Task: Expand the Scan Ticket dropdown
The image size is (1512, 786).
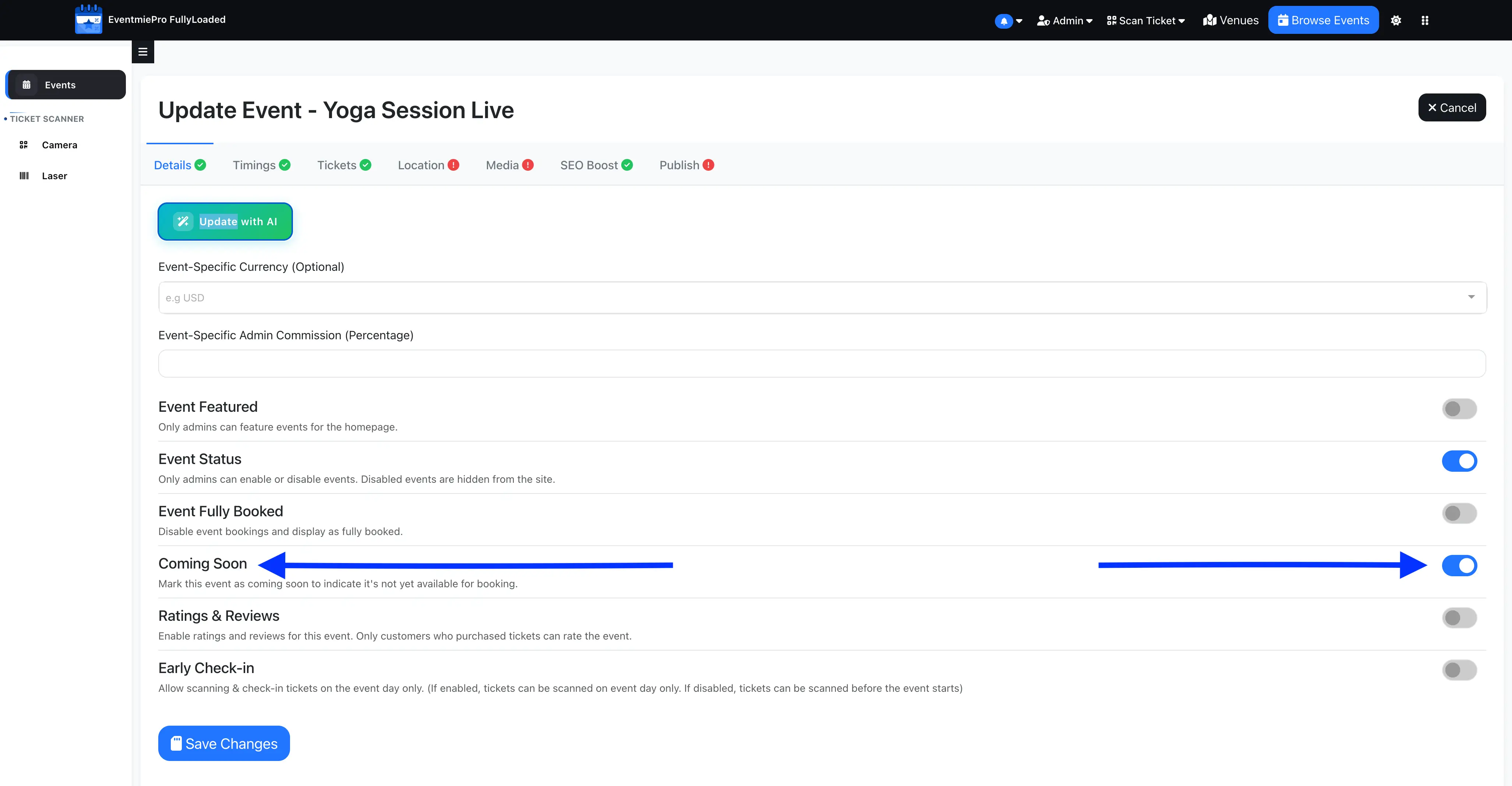Action: (1145, 21)
